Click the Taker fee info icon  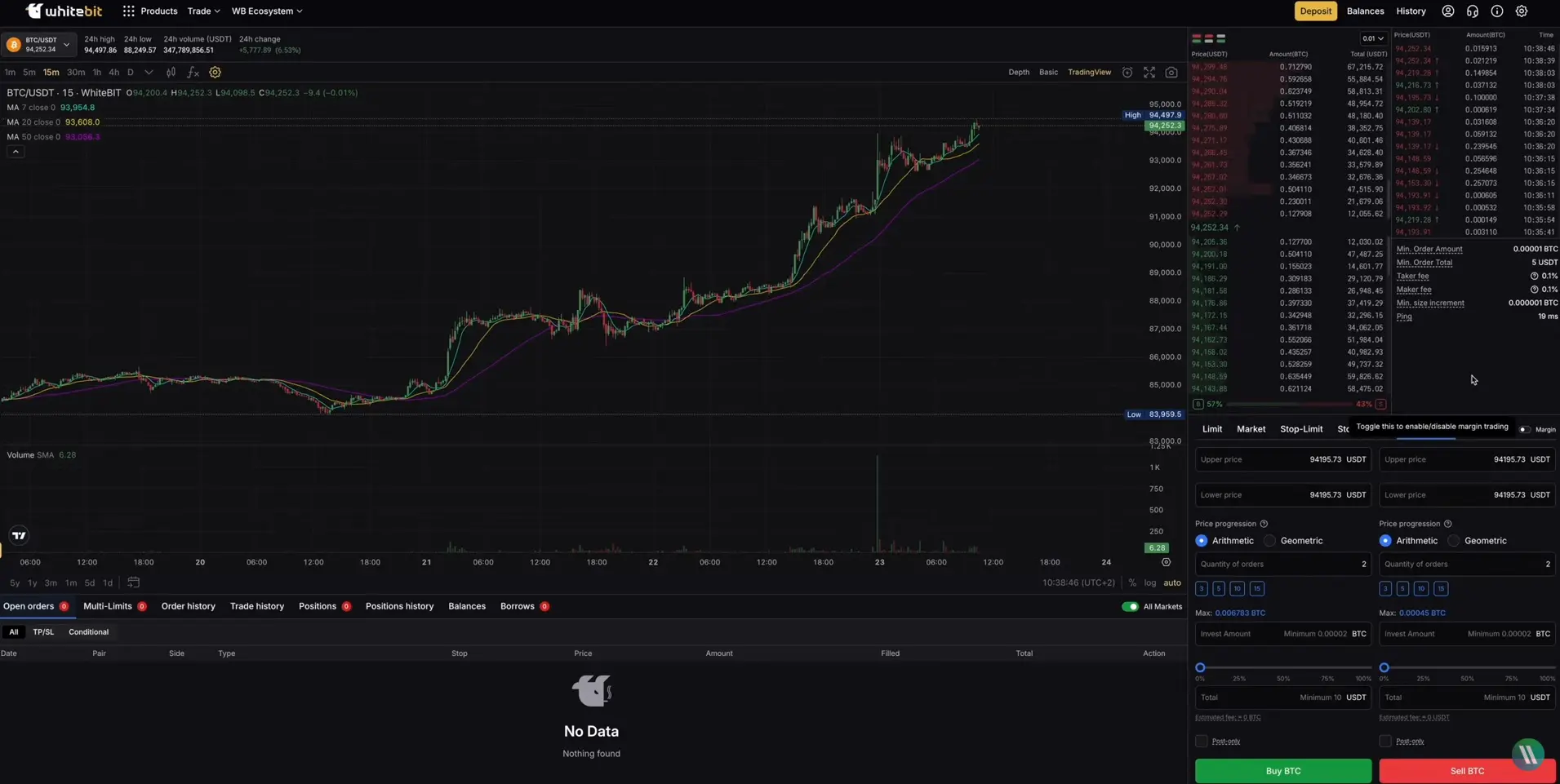tap(1534, 277)
